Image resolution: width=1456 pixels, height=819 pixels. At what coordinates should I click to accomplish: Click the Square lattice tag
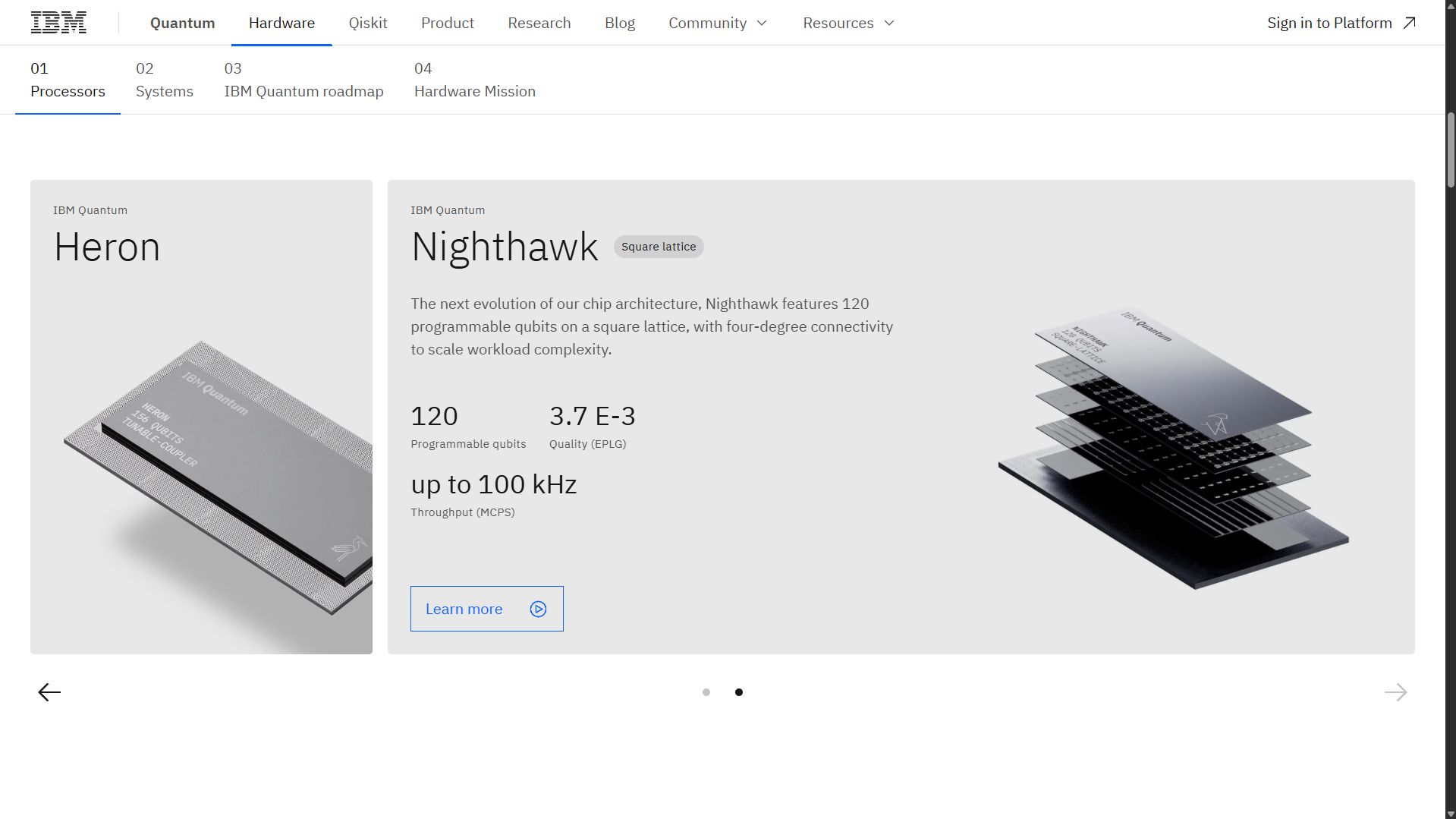(659, 247)
